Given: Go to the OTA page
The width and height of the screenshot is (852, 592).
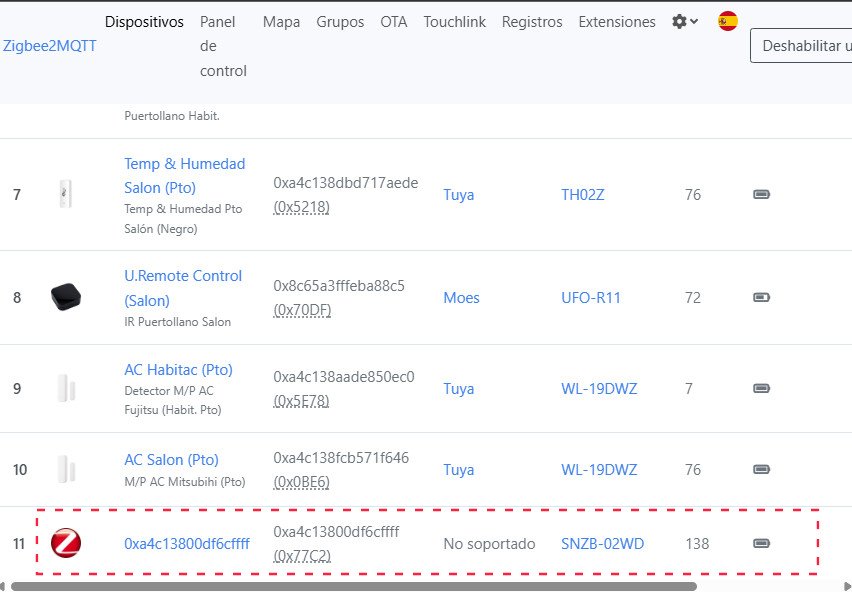Looking at the screenshot, I should pyautogui.click(x=394, y=22).
